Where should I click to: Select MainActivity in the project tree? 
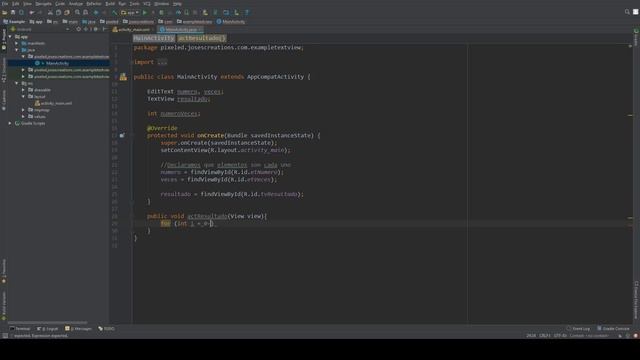tap(58, 63)
